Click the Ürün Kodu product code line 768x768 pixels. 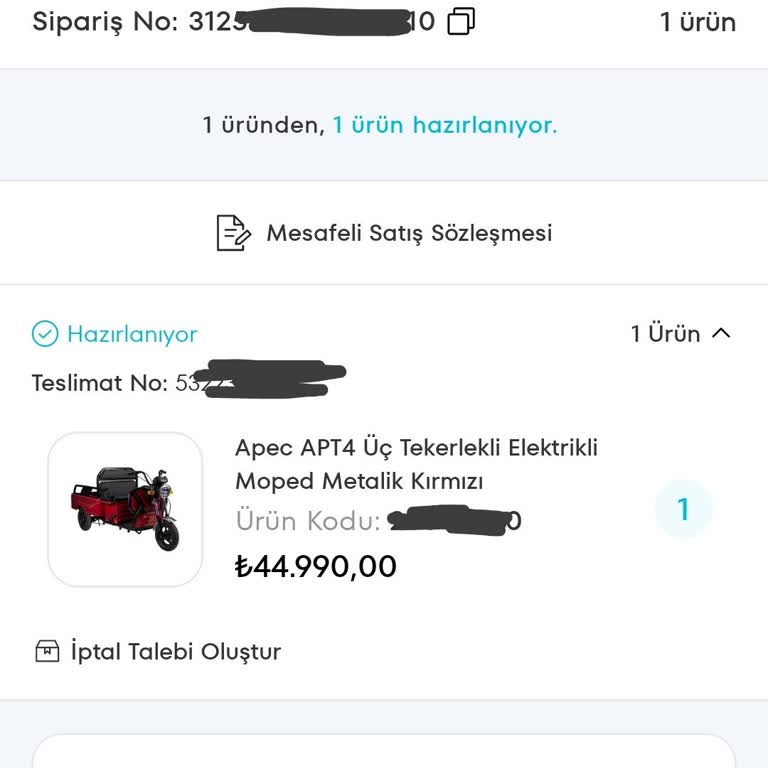[x=378, y=521]
